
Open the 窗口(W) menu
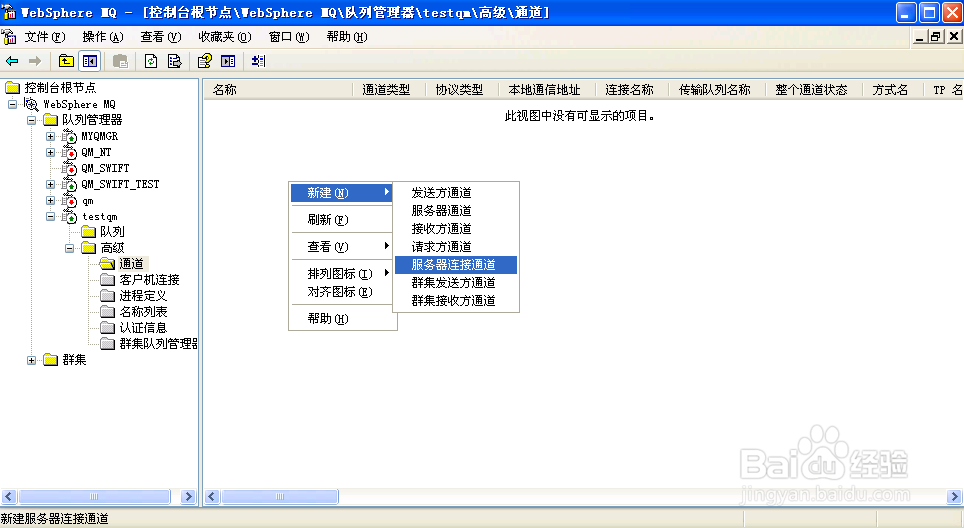289,37
